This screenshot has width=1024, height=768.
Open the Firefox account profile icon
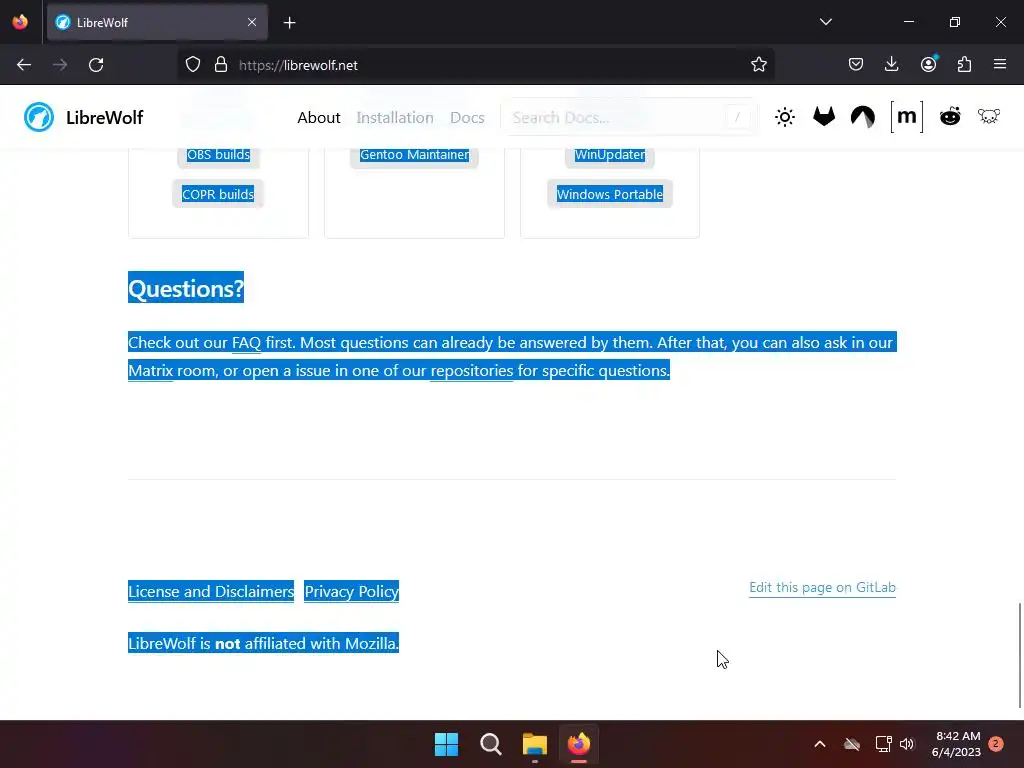(x=928, y=64)
